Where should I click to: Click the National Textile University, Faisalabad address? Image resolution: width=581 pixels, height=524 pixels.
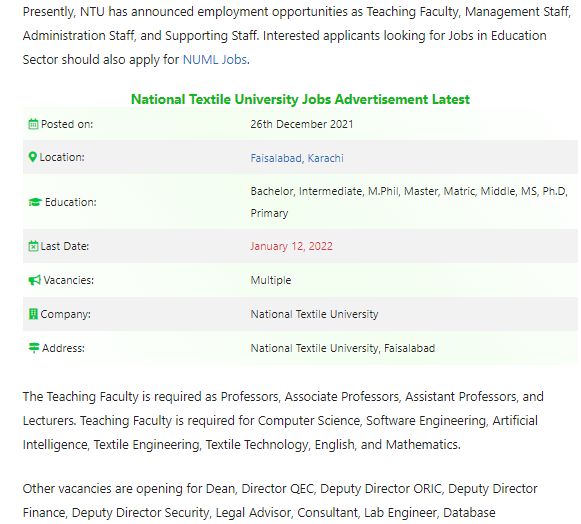(x=343, y=348)
